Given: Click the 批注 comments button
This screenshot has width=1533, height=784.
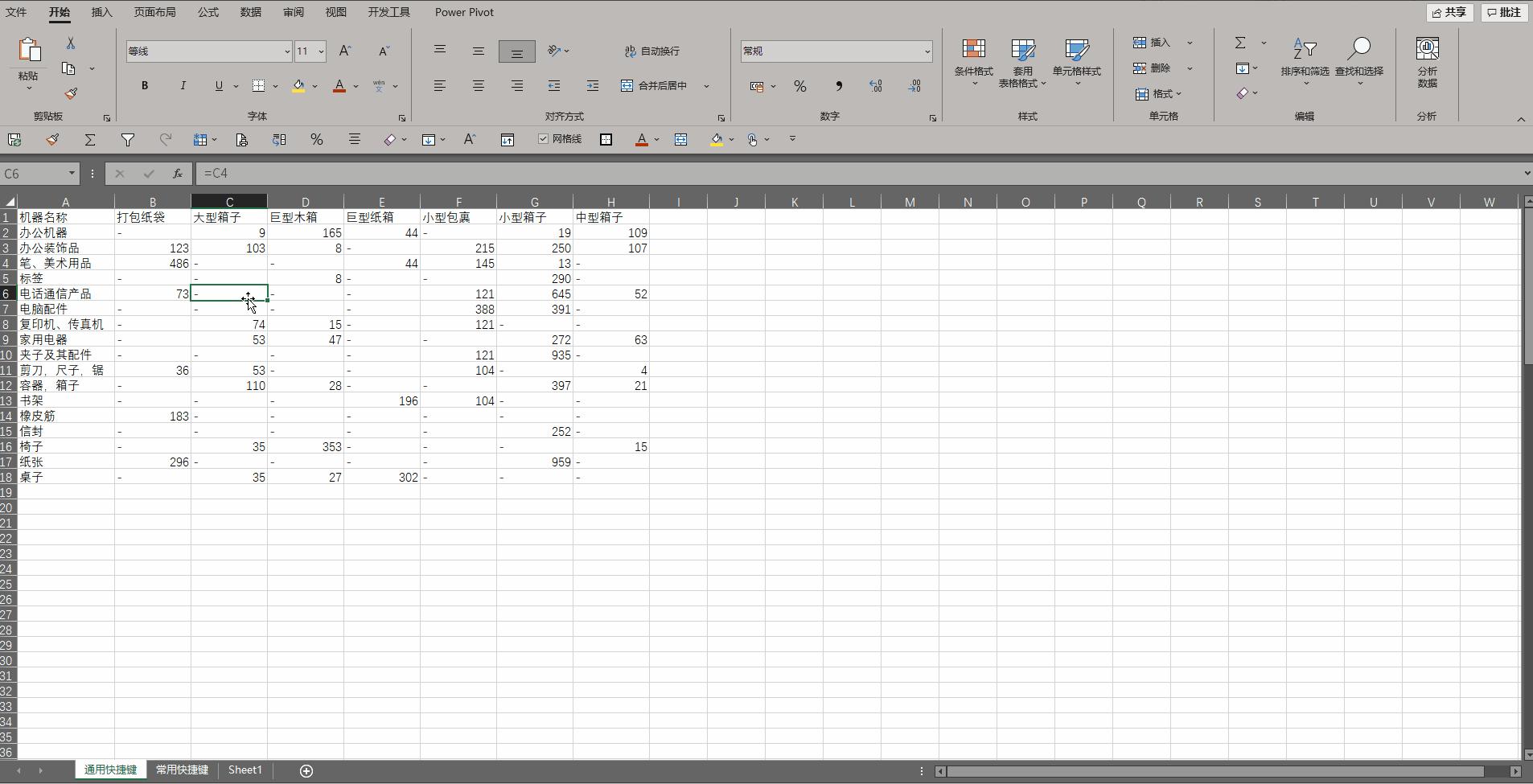Looking at the screenshot, I should (x=1504, y=12).
